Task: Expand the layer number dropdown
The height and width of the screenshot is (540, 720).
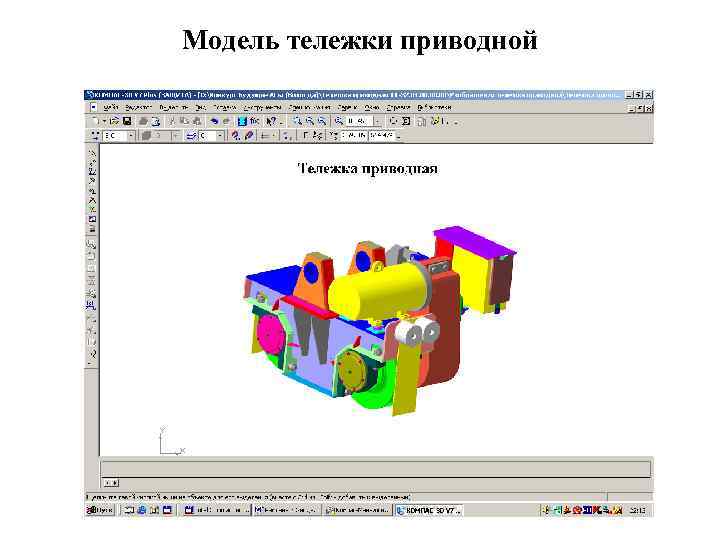Action: click(x=219, y=136)
